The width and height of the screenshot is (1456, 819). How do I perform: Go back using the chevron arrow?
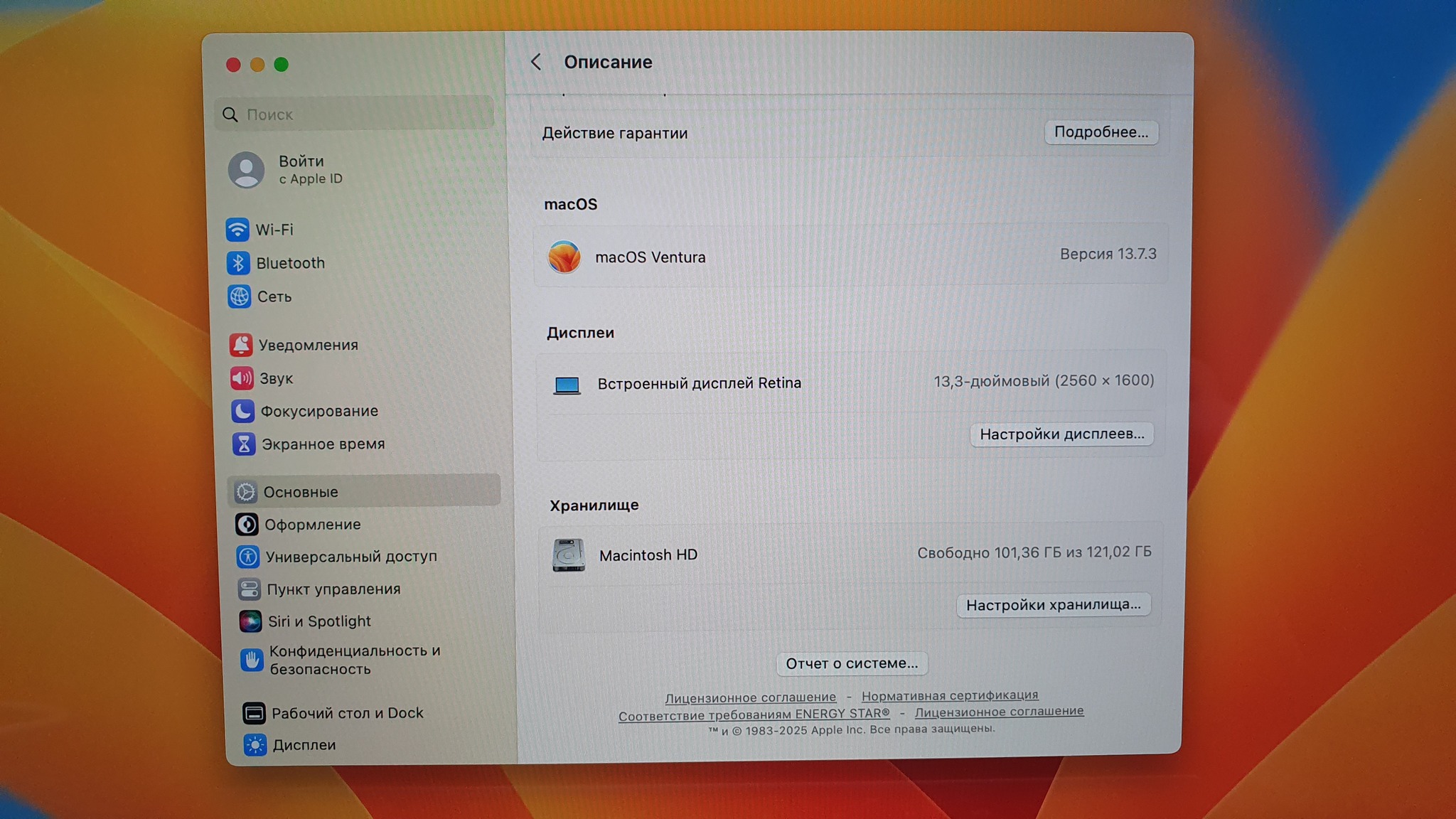point(537,62)
